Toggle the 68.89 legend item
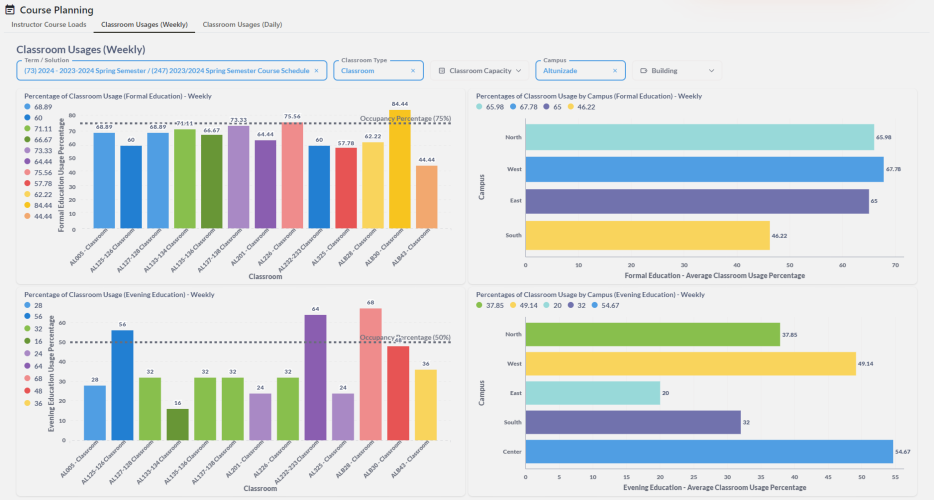 [x=38, y=107]
